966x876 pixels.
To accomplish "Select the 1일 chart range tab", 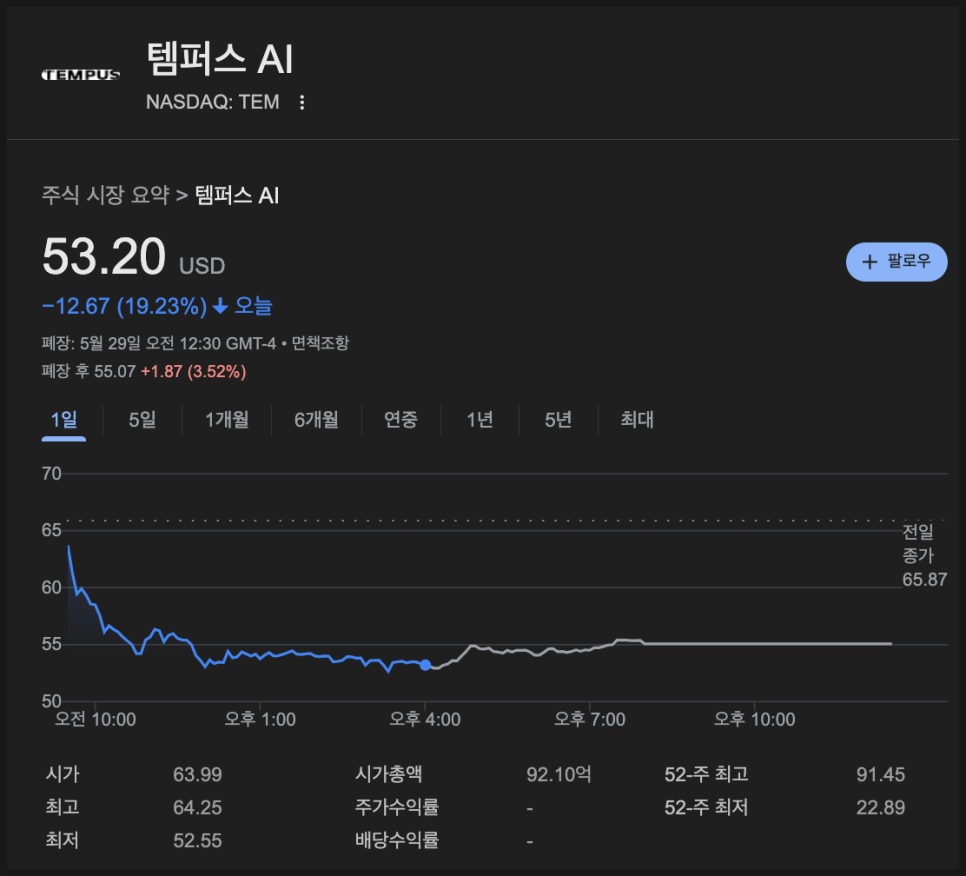I will point(64,420).
